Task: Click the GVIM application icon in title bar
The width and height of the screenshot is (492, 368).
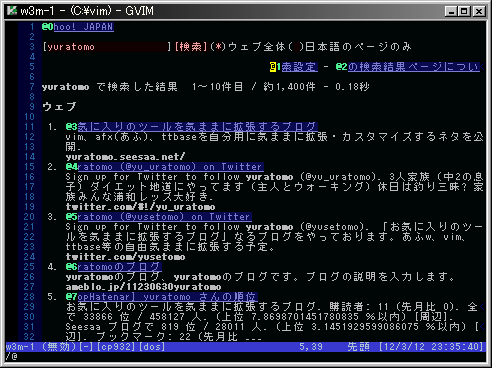Action: coord(12,11)
